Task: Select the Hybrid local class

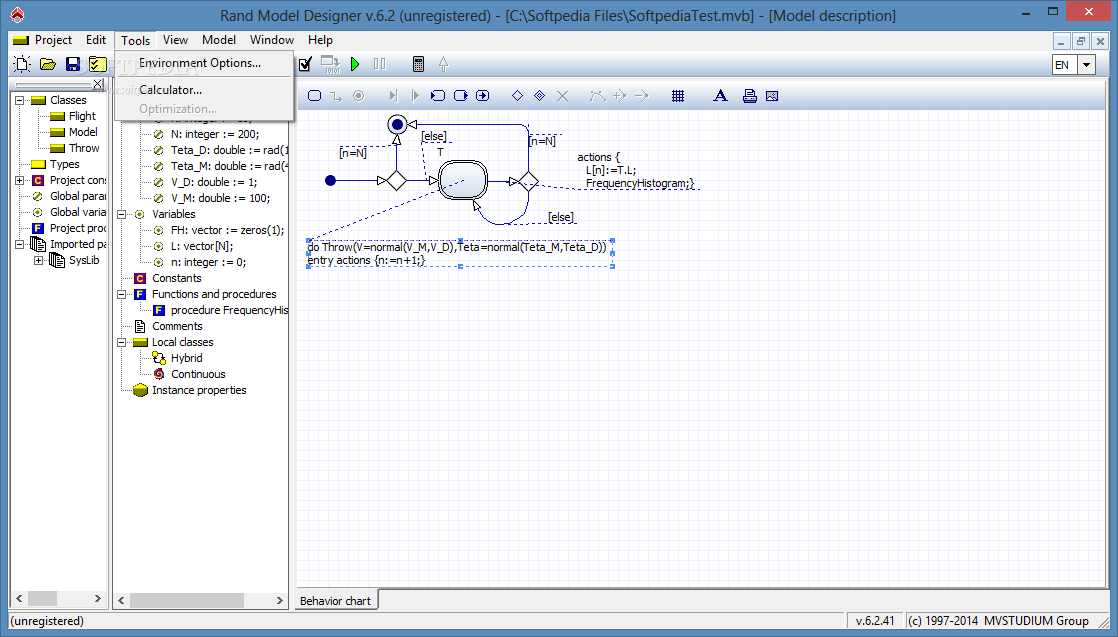Action: (186, 358)
